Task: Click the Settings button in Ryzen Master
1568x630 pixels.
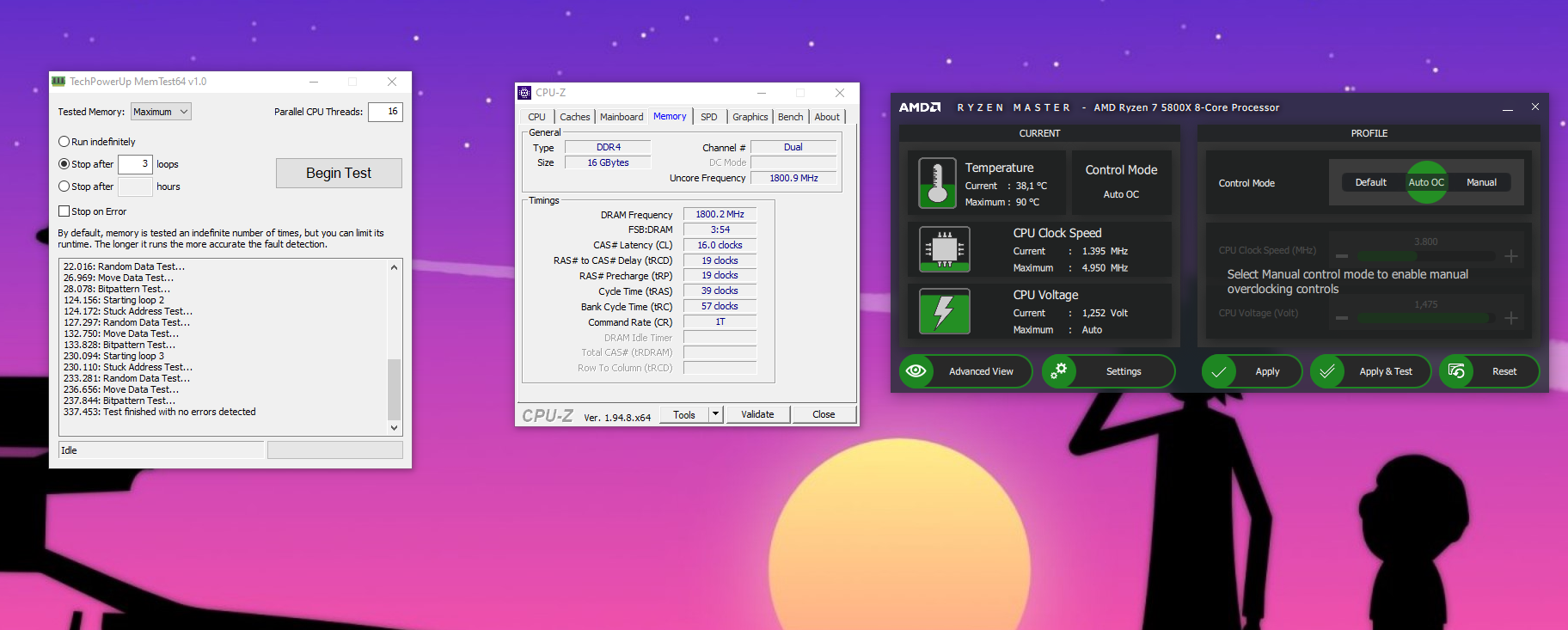Action: tap(1108, 371)
